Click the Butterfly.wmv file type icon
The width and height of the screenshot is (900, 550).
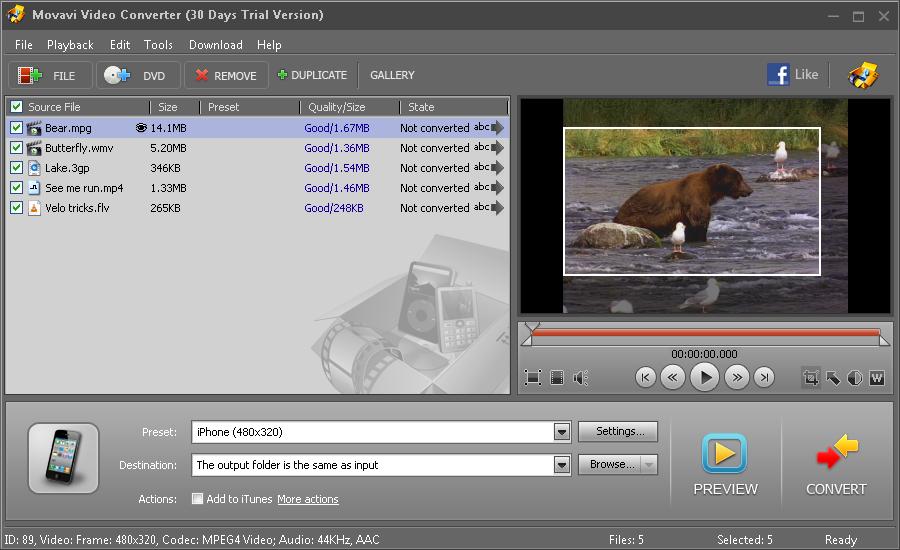point(34,148)
